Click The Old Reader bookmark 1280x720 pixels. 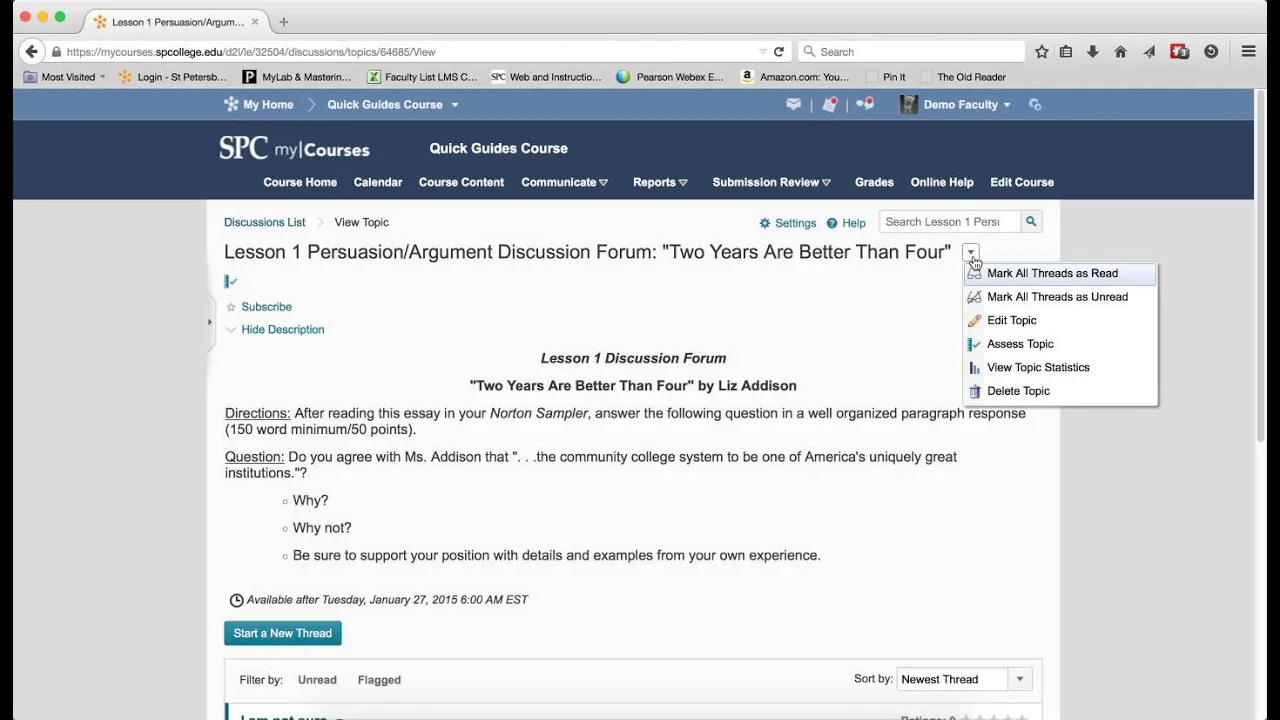point(962,77)
